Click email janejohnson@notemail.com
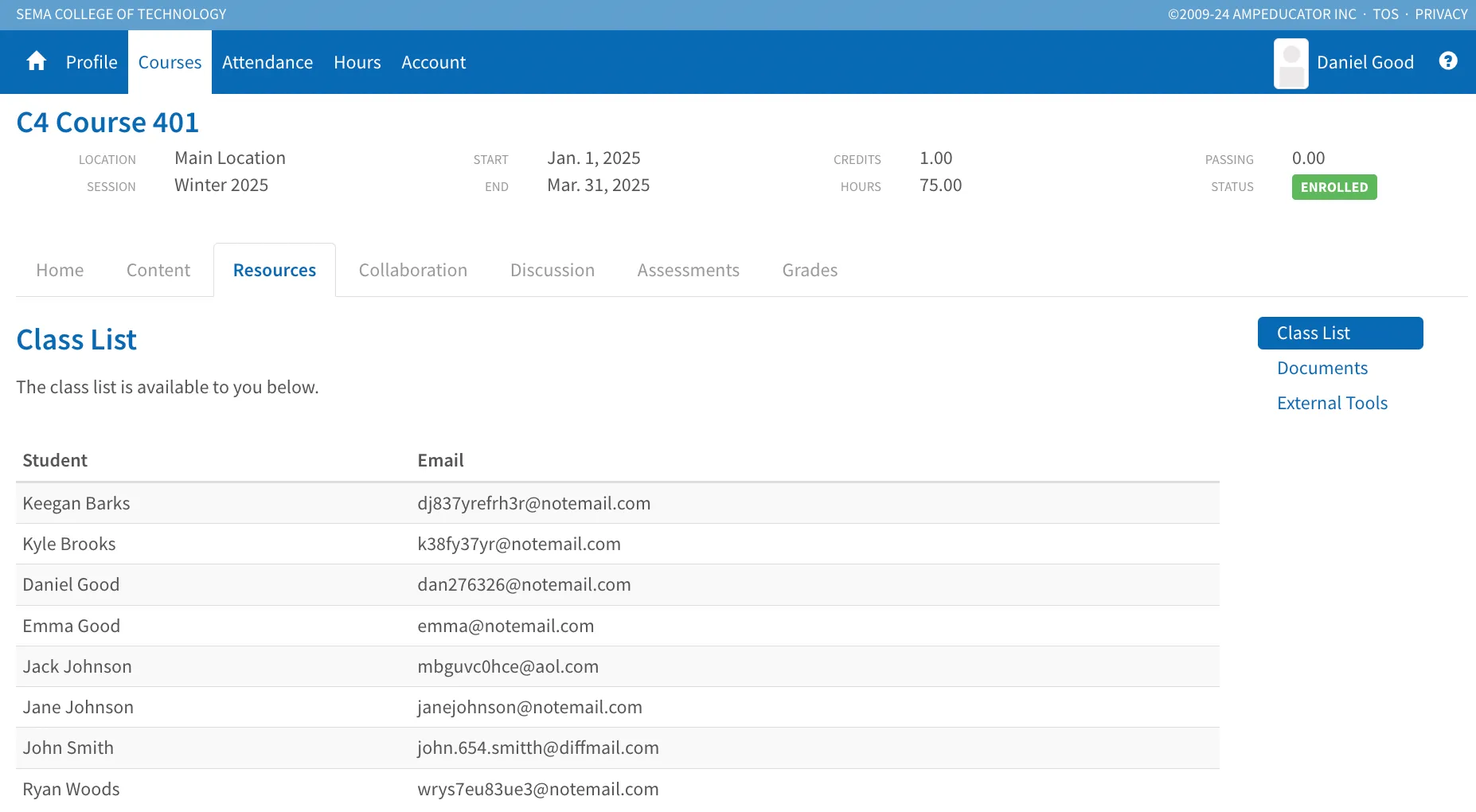 point(529,707)
